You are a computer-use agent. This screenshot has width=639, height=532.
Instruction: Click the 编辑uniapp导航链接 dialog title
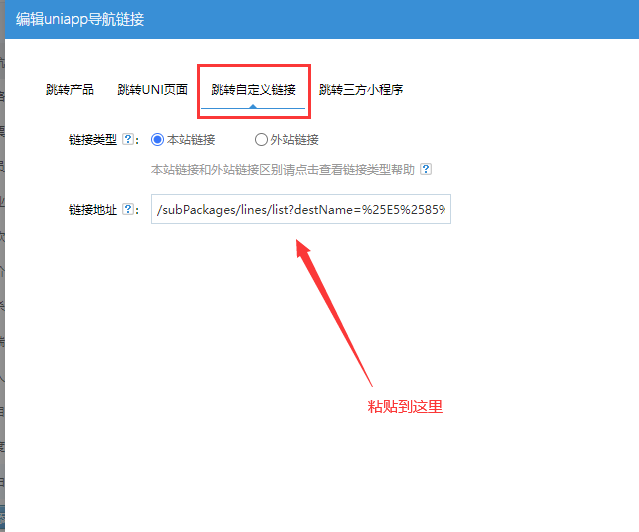pos(80,20)
